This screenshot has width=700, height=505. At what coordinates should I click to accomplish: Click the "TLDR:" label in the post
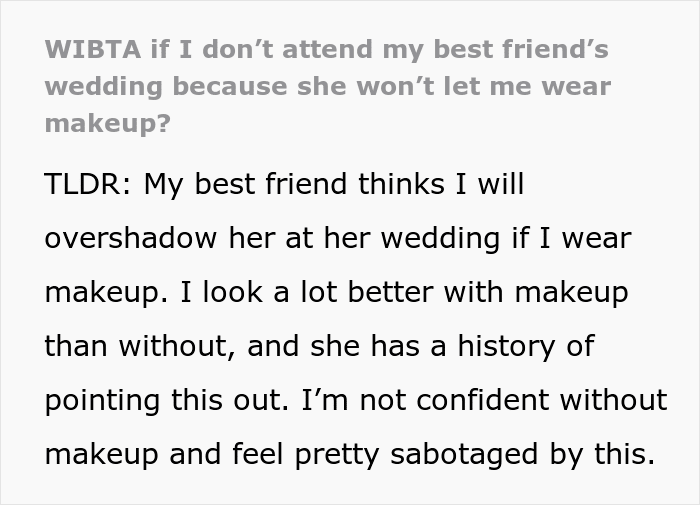point(88,184)
